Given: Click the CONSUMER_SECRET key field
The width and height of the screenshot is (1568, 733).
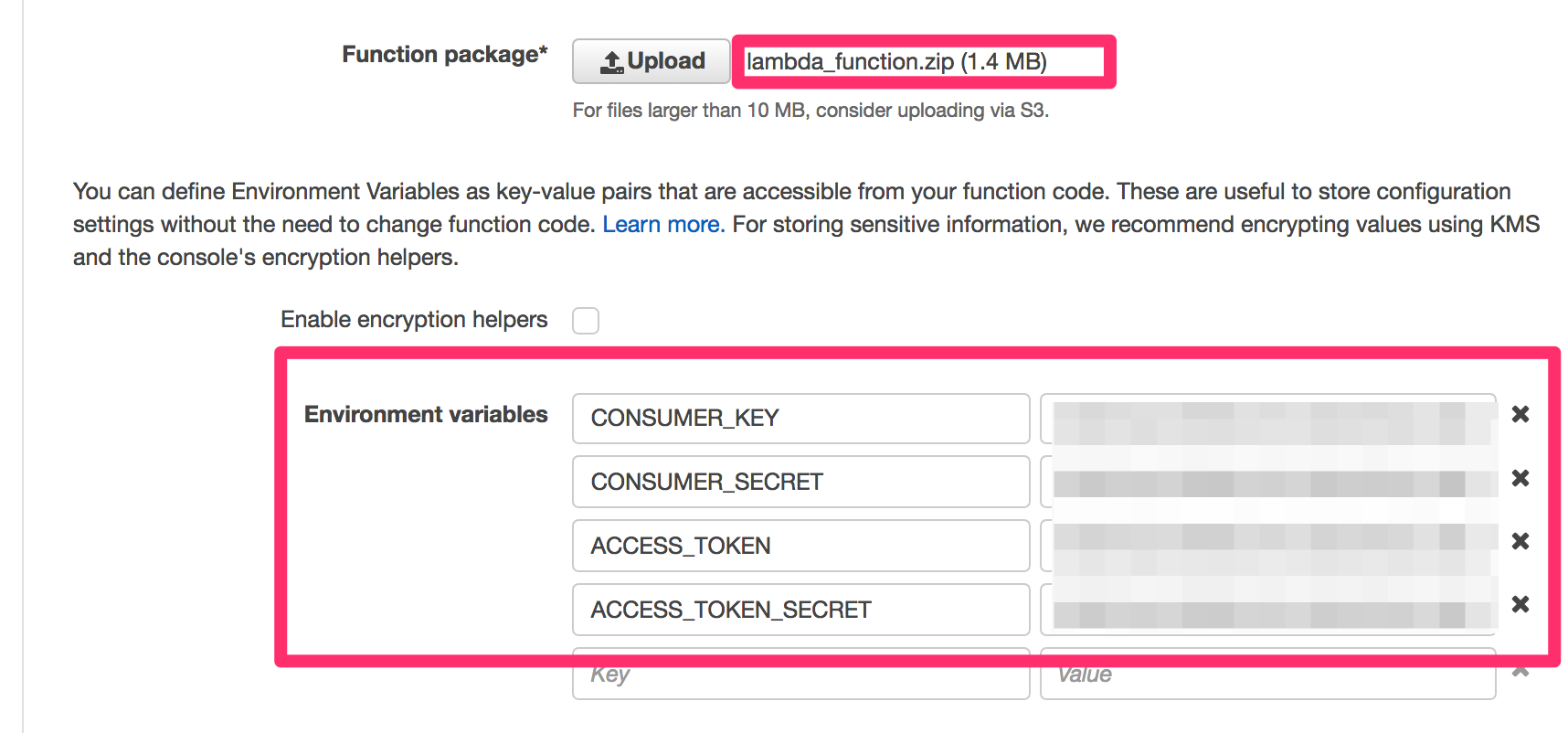Looking at the screenshot, I should [x=800, y=482].
